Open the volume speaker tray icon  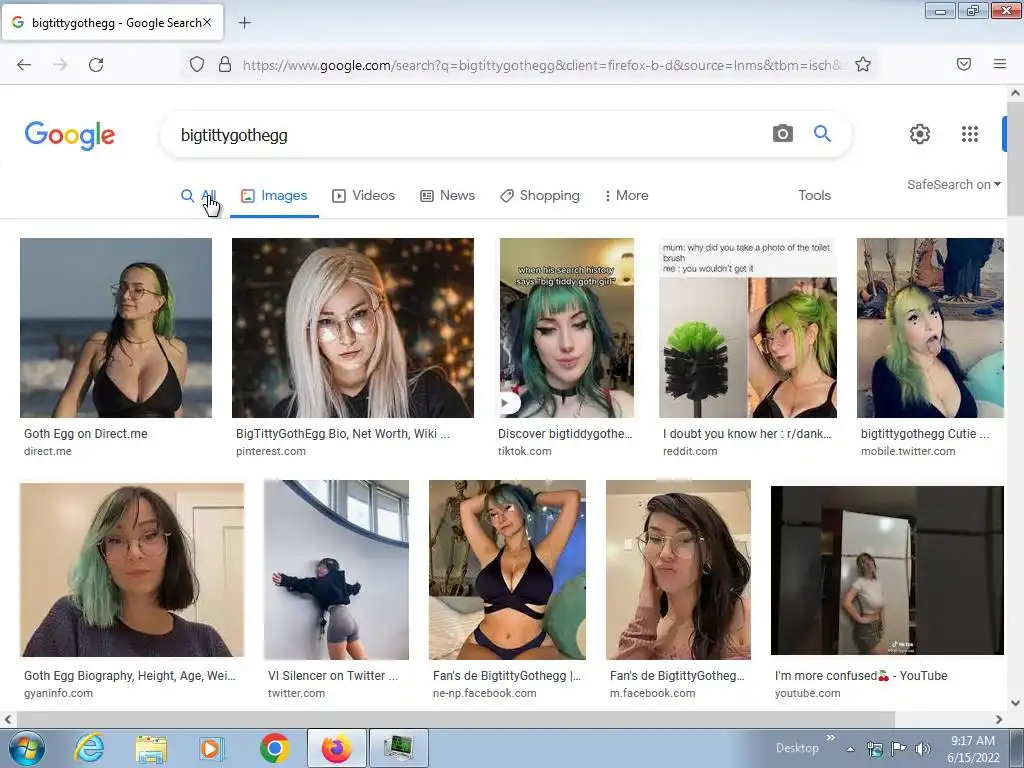[x=922, y=749]
